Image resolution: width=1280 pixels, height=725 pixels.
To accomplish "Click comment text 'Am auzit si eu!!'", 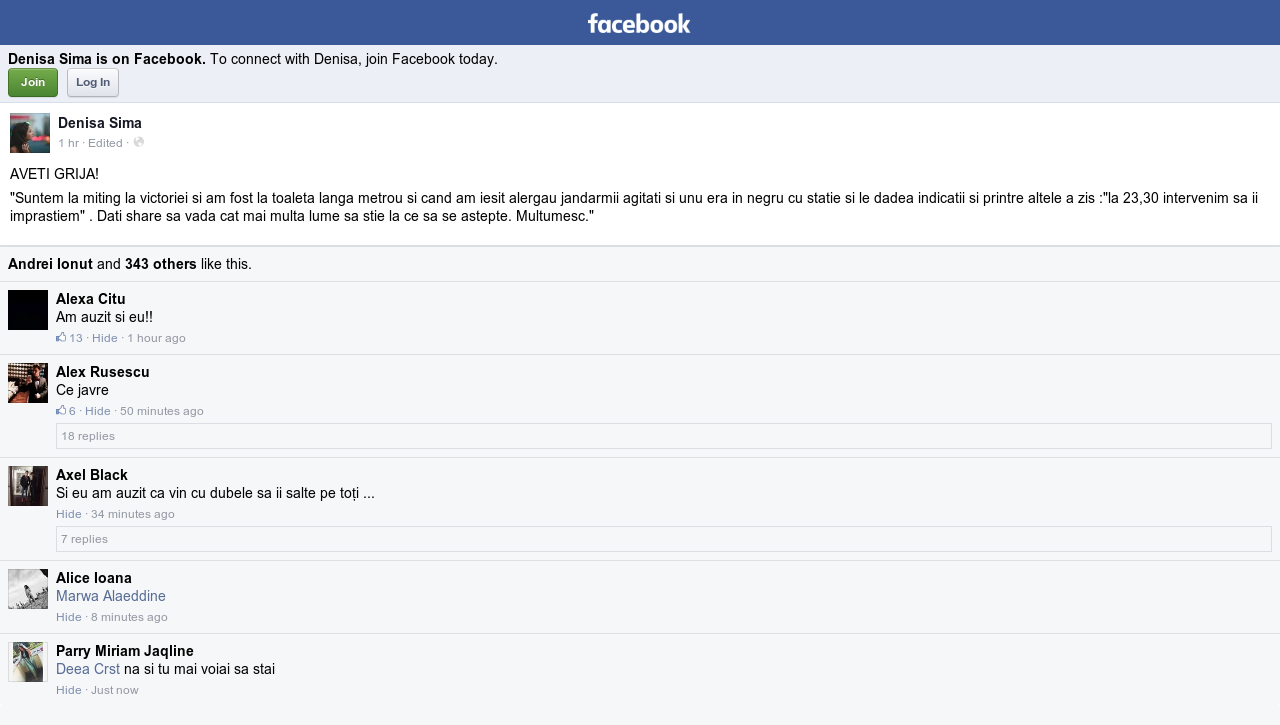I will point(104,317).
